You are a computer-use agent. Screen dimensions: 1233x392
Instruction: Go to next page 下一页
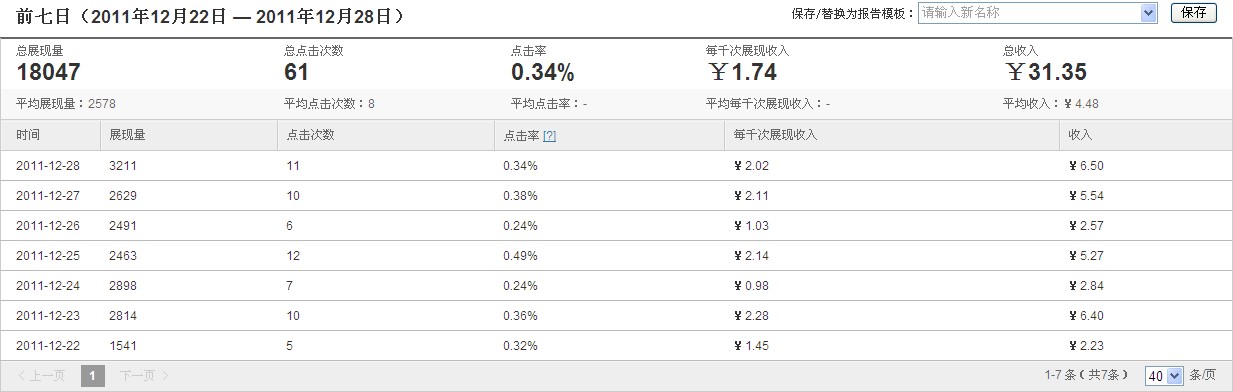pyautogui.click(x=138, y=376)
